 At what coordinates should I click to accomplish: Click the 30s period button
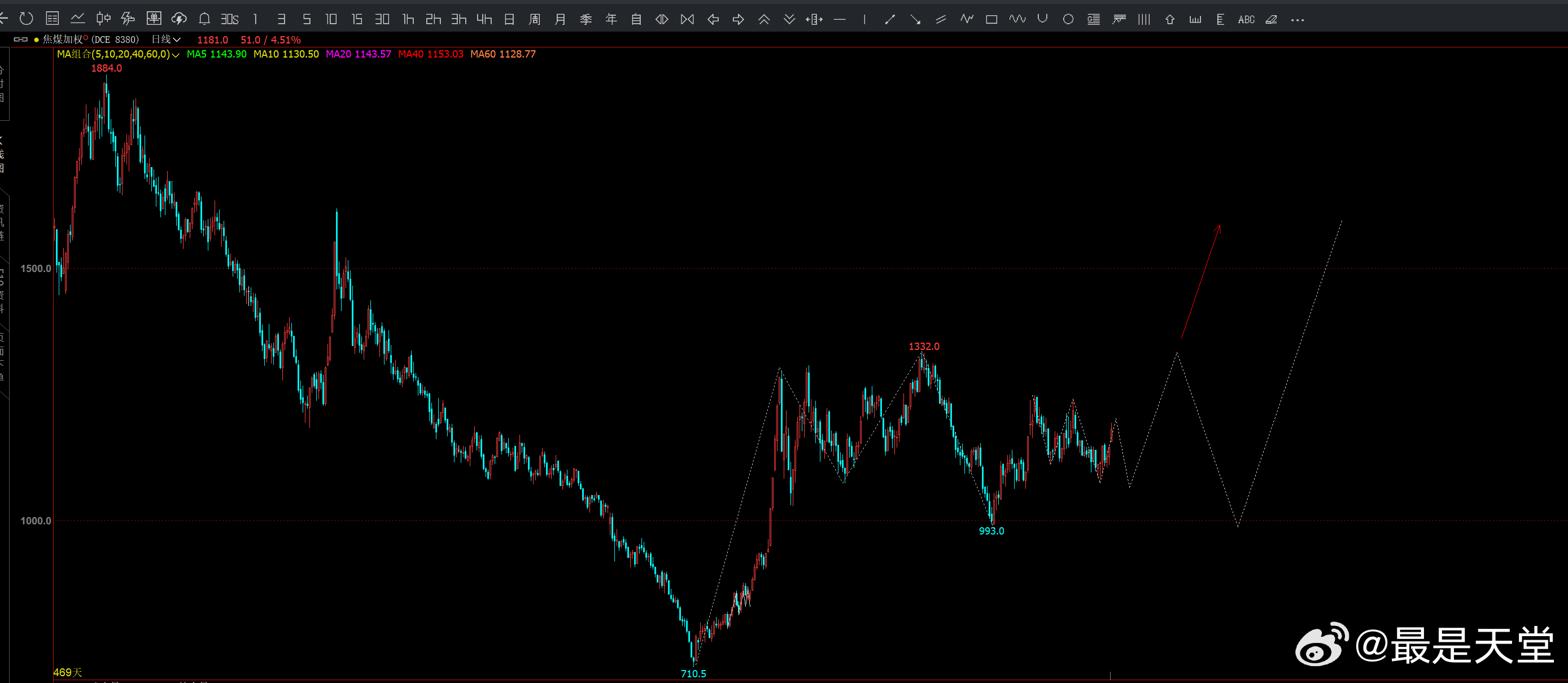(x=229, y=20)
